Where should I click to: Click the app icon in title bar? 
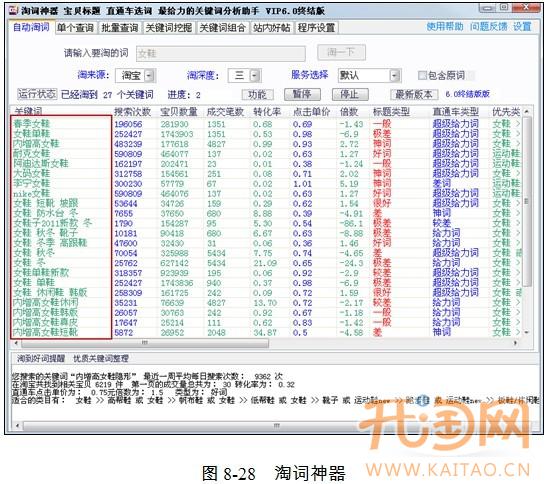(x=13, y=10)
